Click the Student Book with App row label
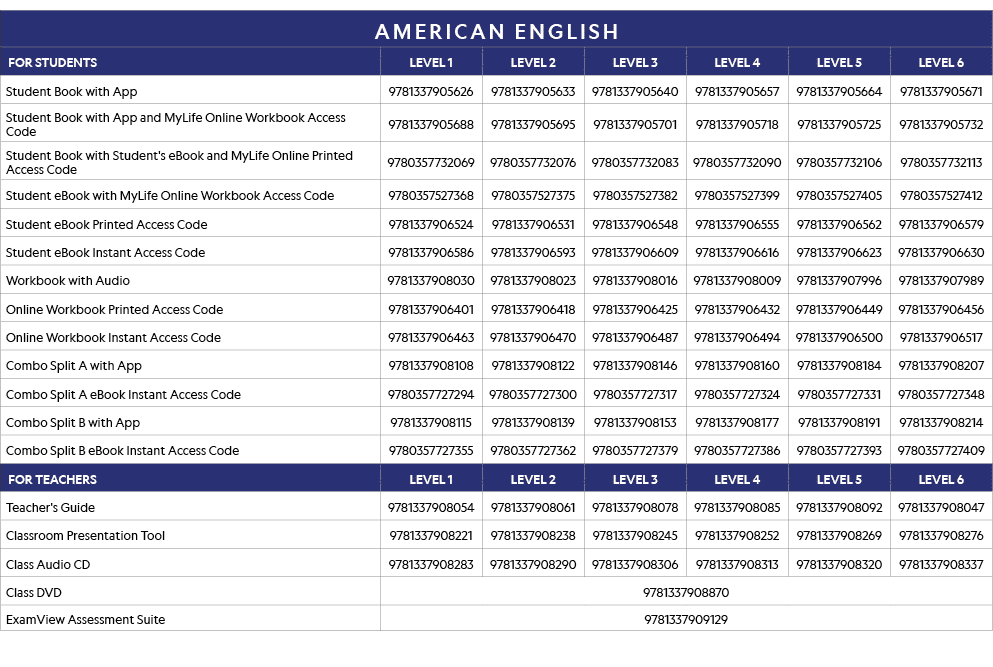993x667 pixels. [72, 92]
